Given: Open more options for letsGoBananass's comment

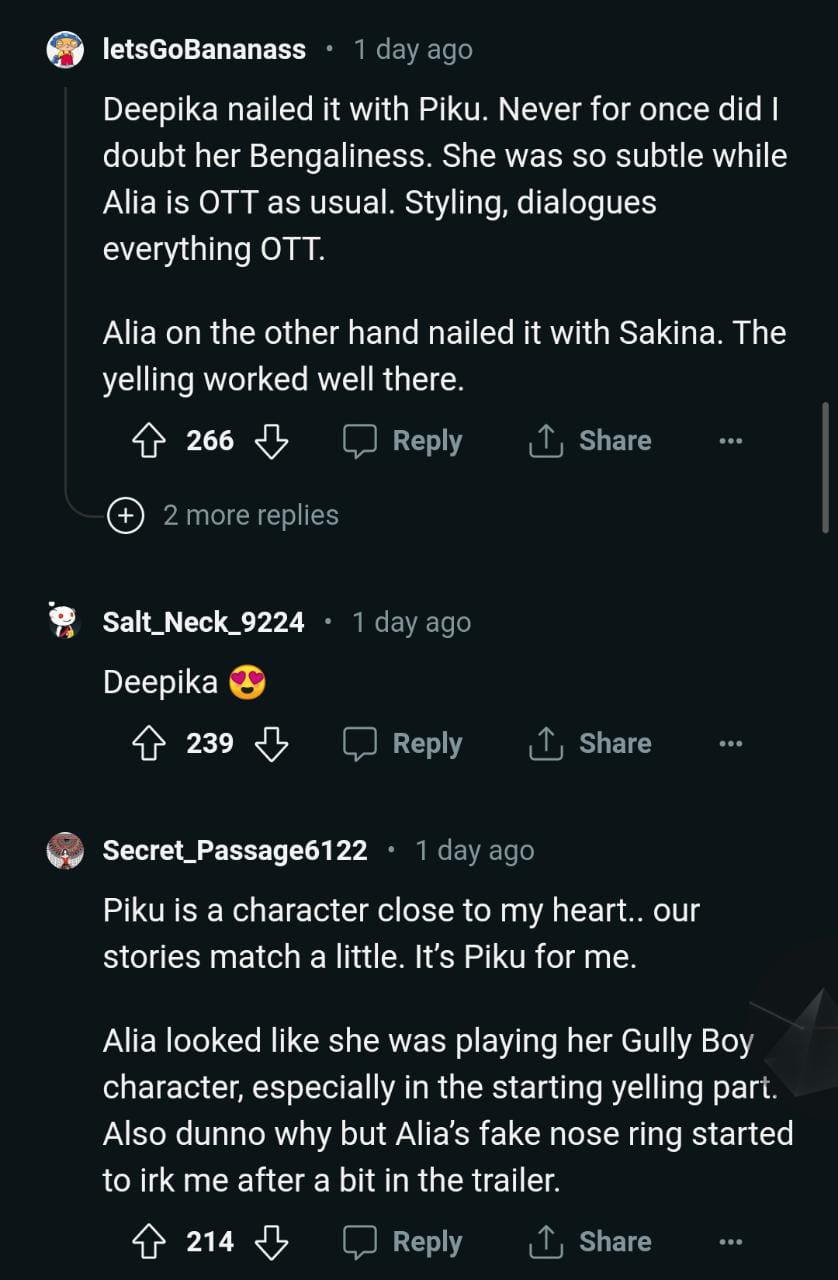Looking at the screenshot, I should [x=730, y=441].
